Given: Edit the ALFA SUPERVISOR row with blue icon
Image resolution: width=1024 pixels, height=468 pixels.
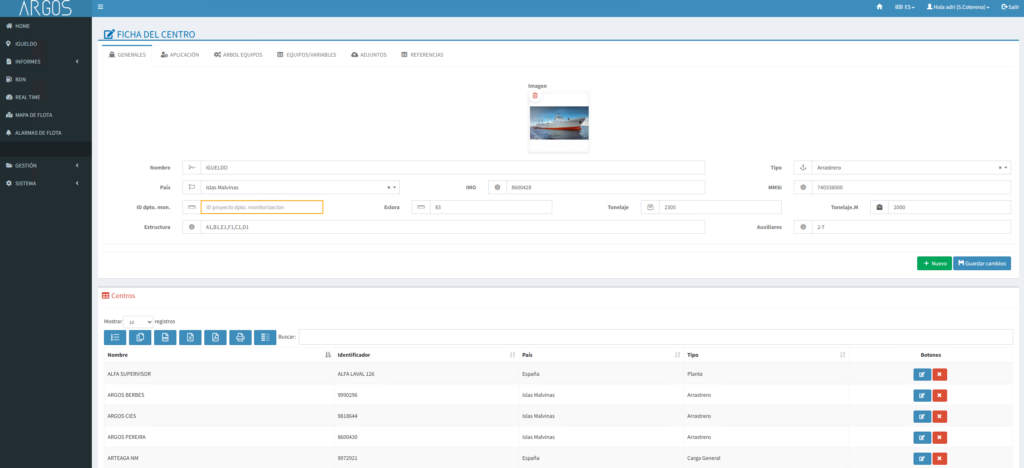Looking at the screenshot, I should pos(922,374).
